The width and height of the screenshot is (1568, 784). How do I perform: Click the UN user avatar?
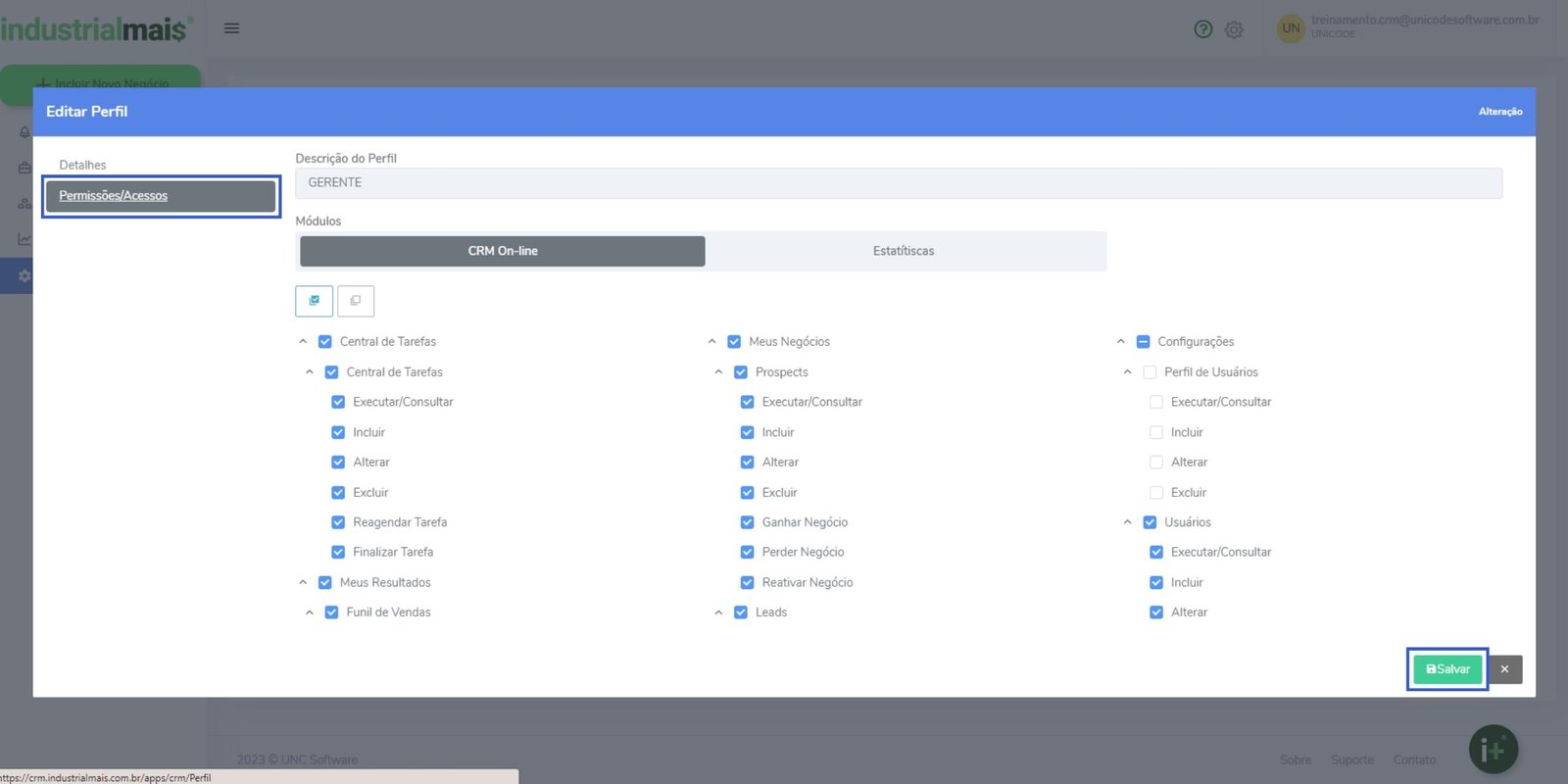(x=1291, y=28)
